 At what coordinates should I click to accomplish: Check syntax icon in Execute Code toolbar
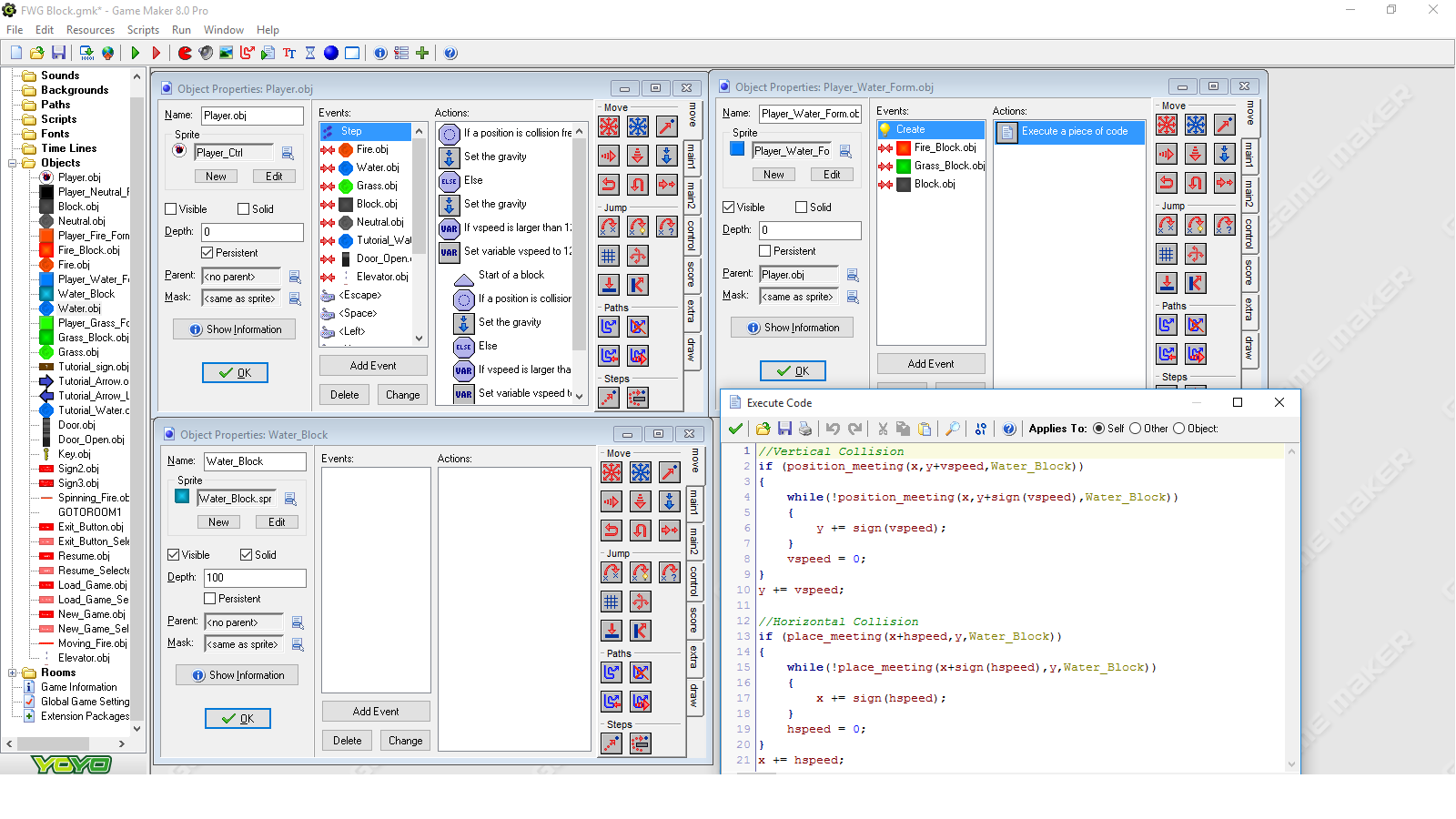(x=980, y=429)
